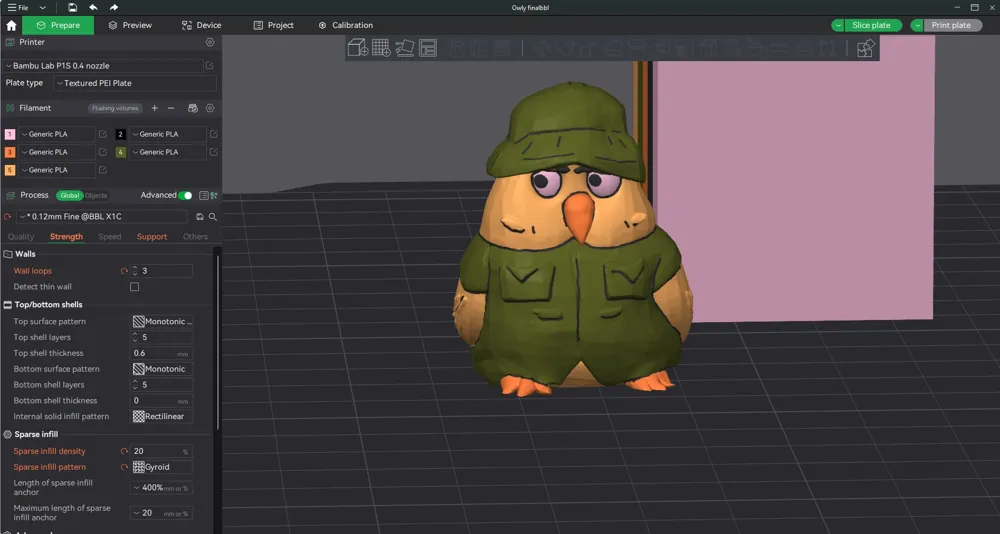
Task: Open the compare presets icon
Action: 214,195
